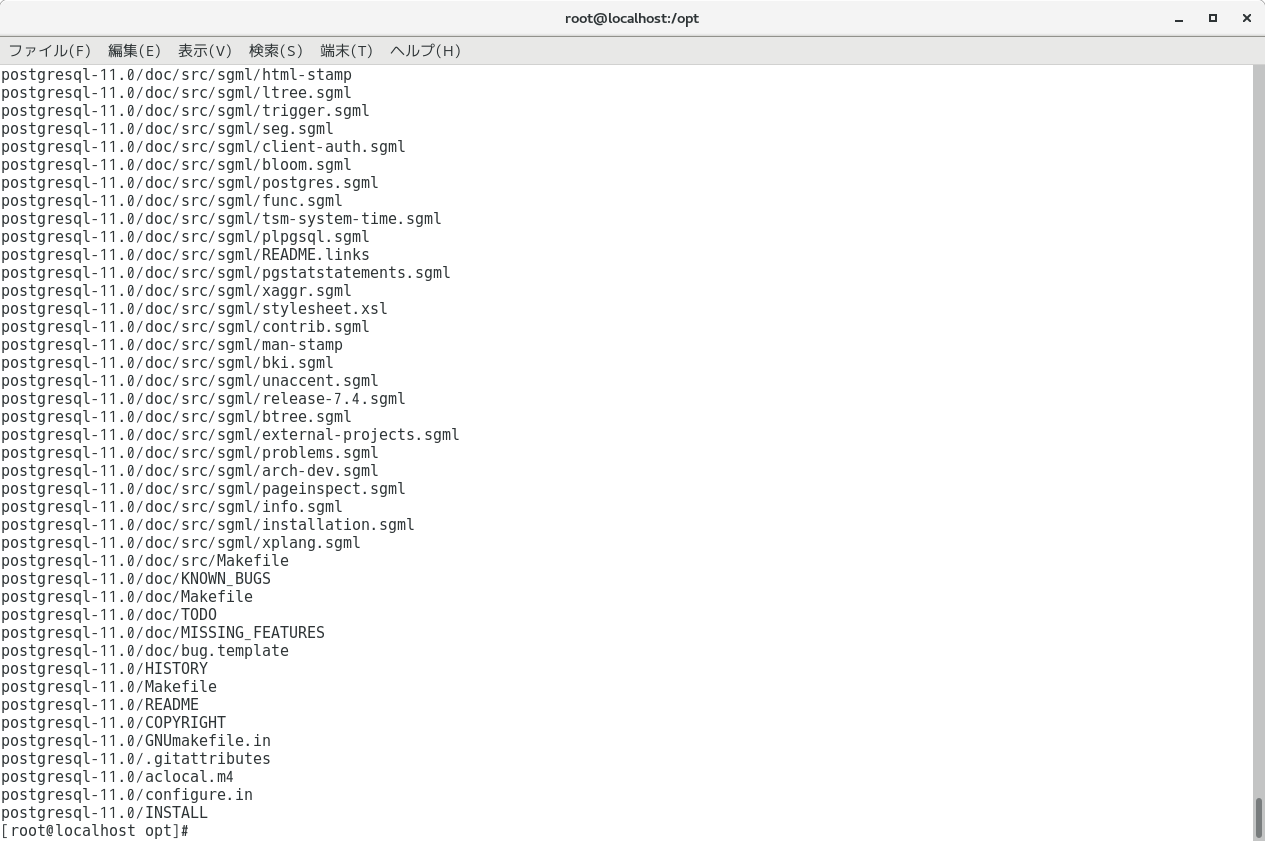Click the line ending release-7.4.sgml
1265x841 pixels.
(204, 399)
